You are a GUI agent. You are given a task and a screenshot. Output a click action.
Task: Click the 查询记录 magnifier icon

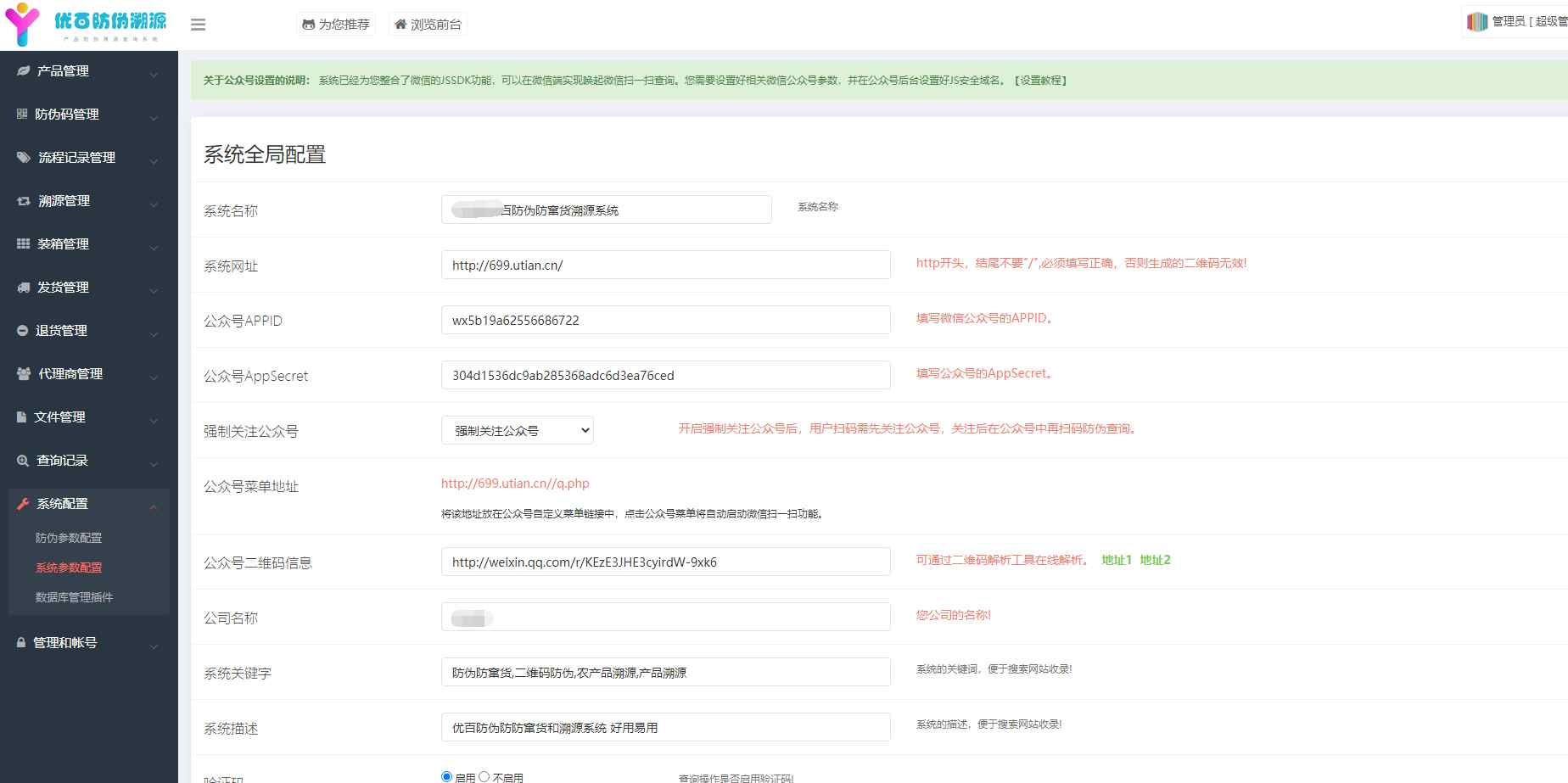(x=23, y=461)
